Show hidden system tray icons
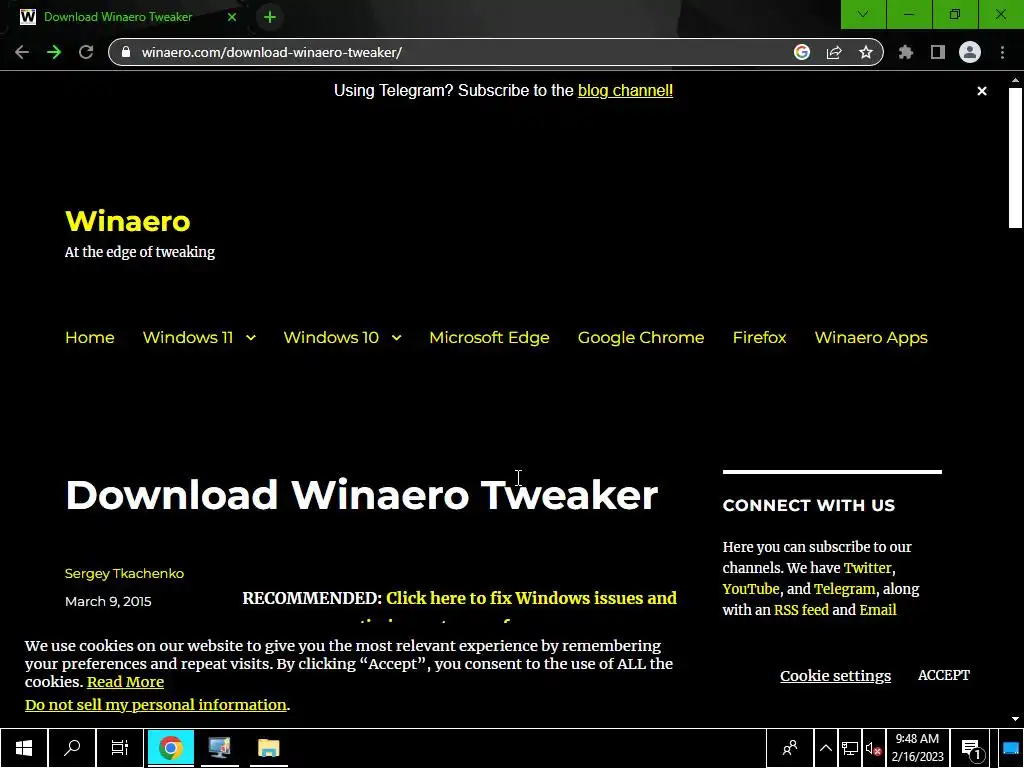This screenshot has height=768, width=1024. click(x=825, y=748)
